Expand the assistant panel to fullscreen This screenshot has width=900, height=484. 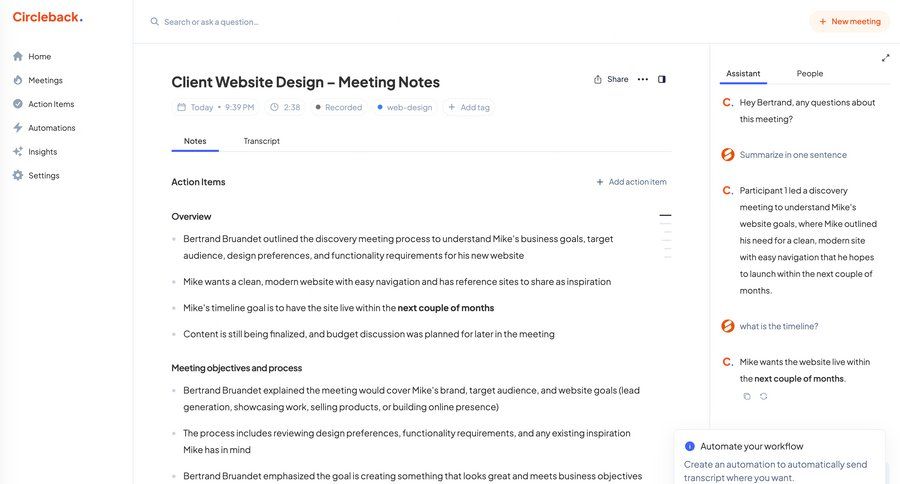pos(885,58)
